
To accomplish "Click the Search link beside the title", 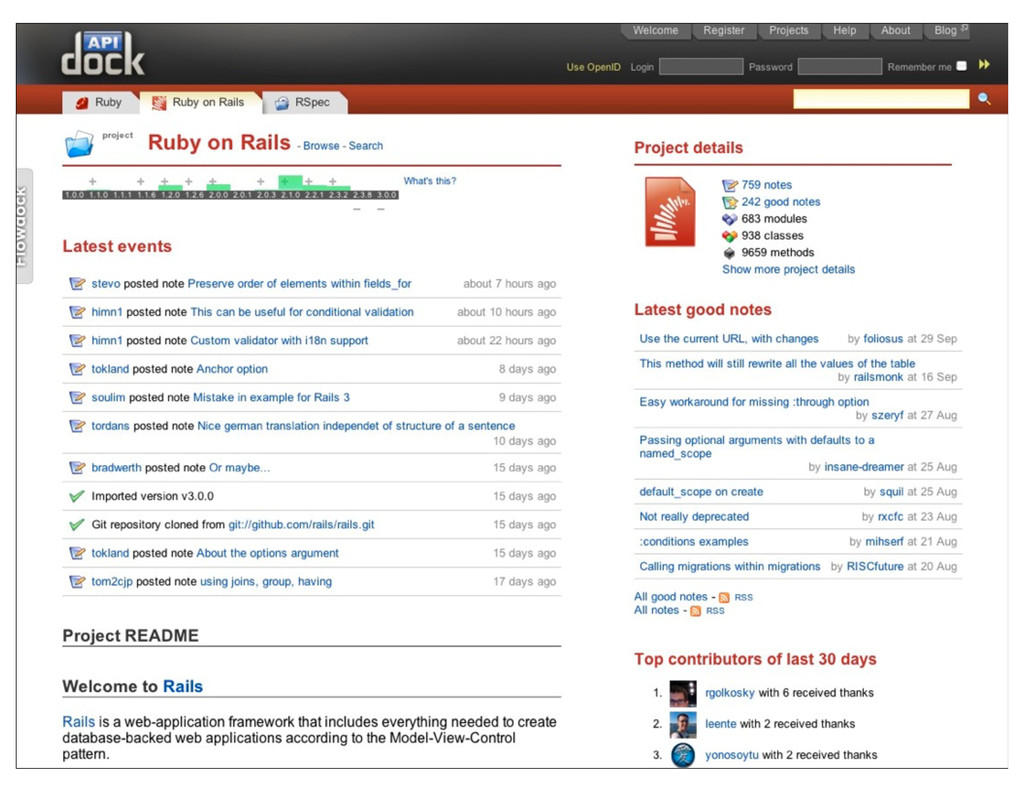I will [x=366, y=146].
